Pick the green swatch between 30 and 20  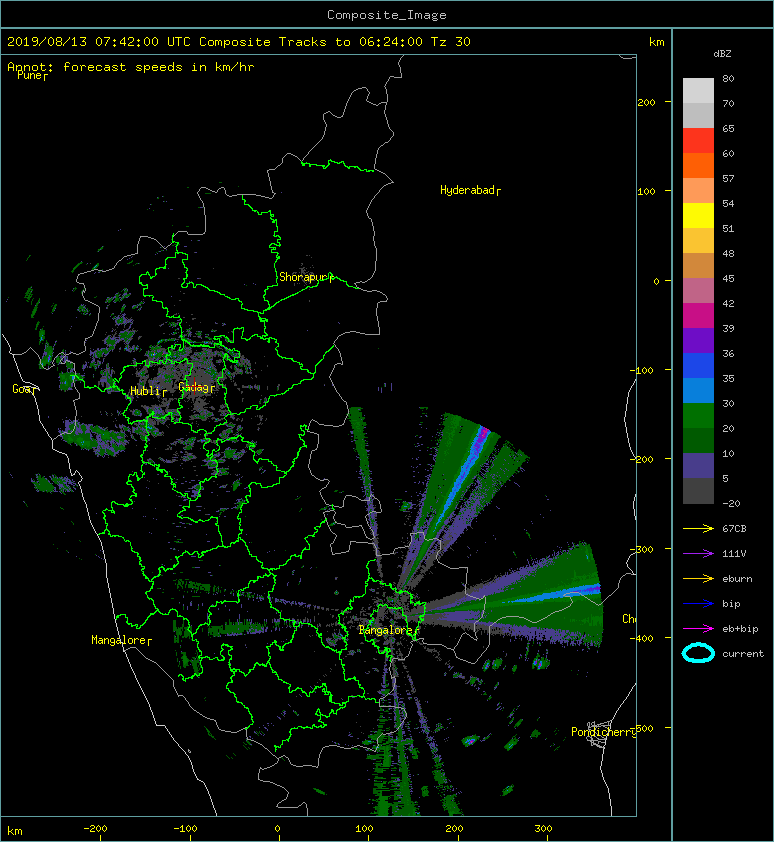[698, 416]
